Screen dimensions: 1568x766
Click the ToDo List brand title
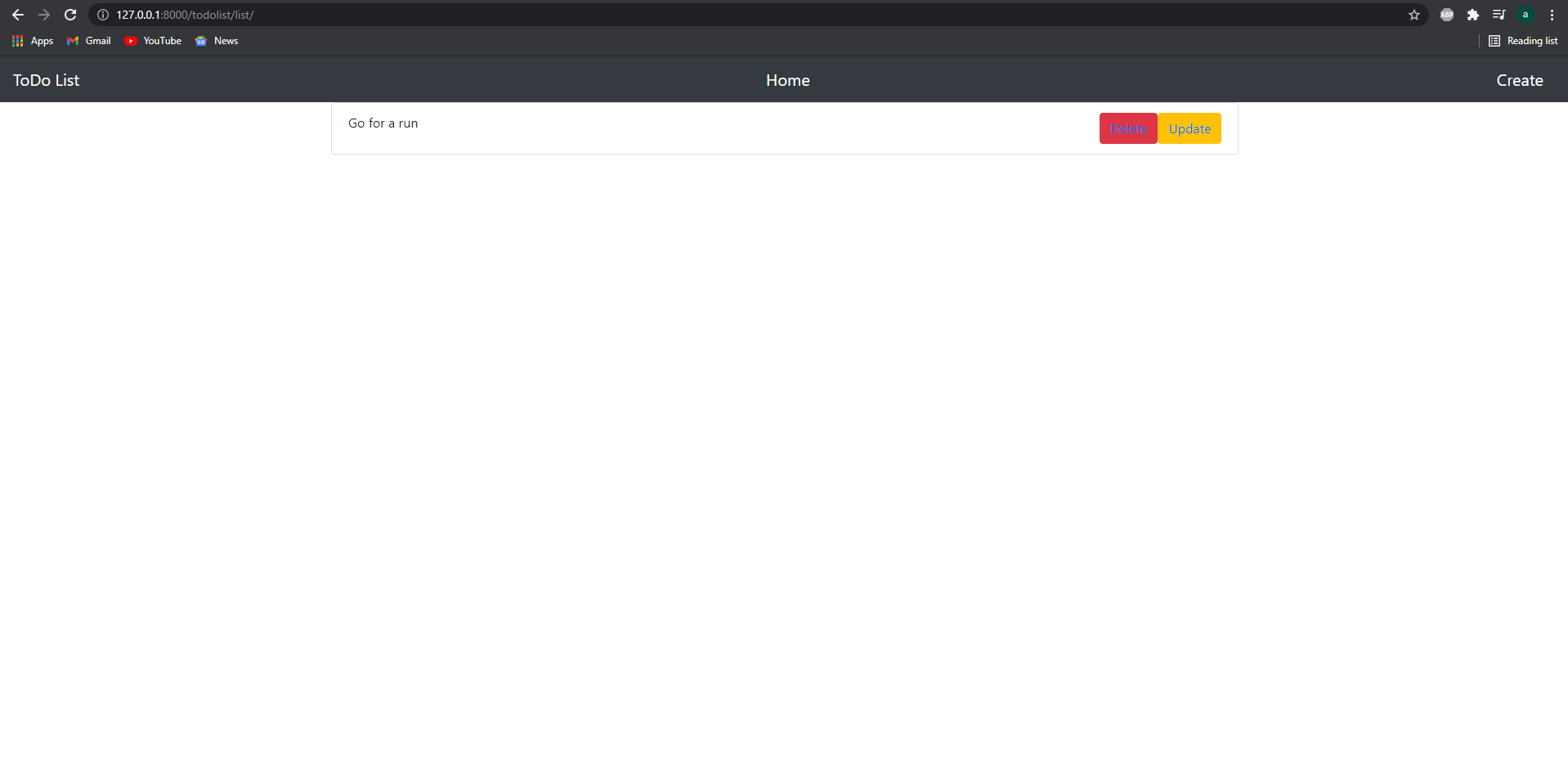tap(45, 79)
